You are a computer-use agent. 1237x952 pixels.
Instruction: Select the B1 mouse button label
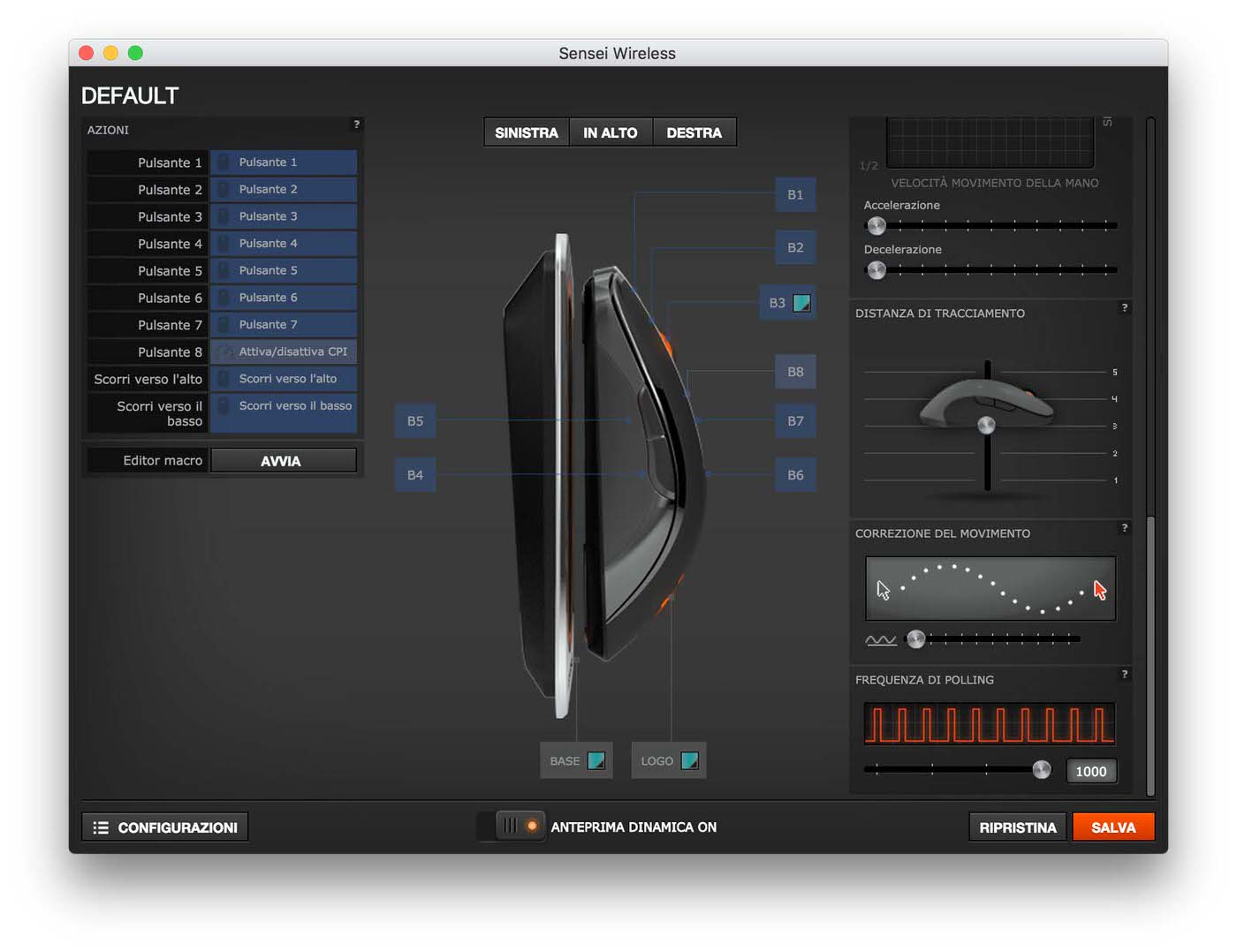coord(795,195)
